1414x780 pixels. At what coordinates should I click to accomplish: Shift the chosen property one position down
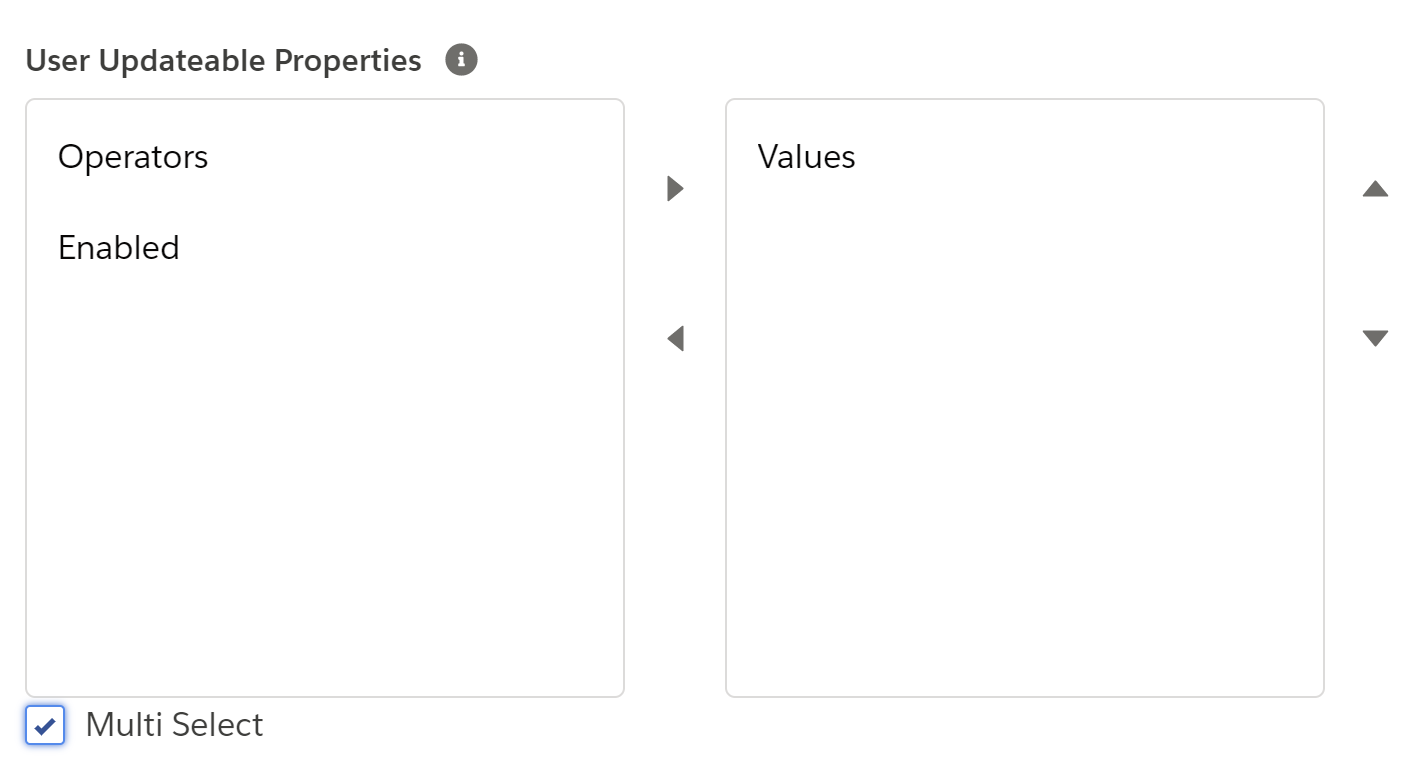[1375, 338]
